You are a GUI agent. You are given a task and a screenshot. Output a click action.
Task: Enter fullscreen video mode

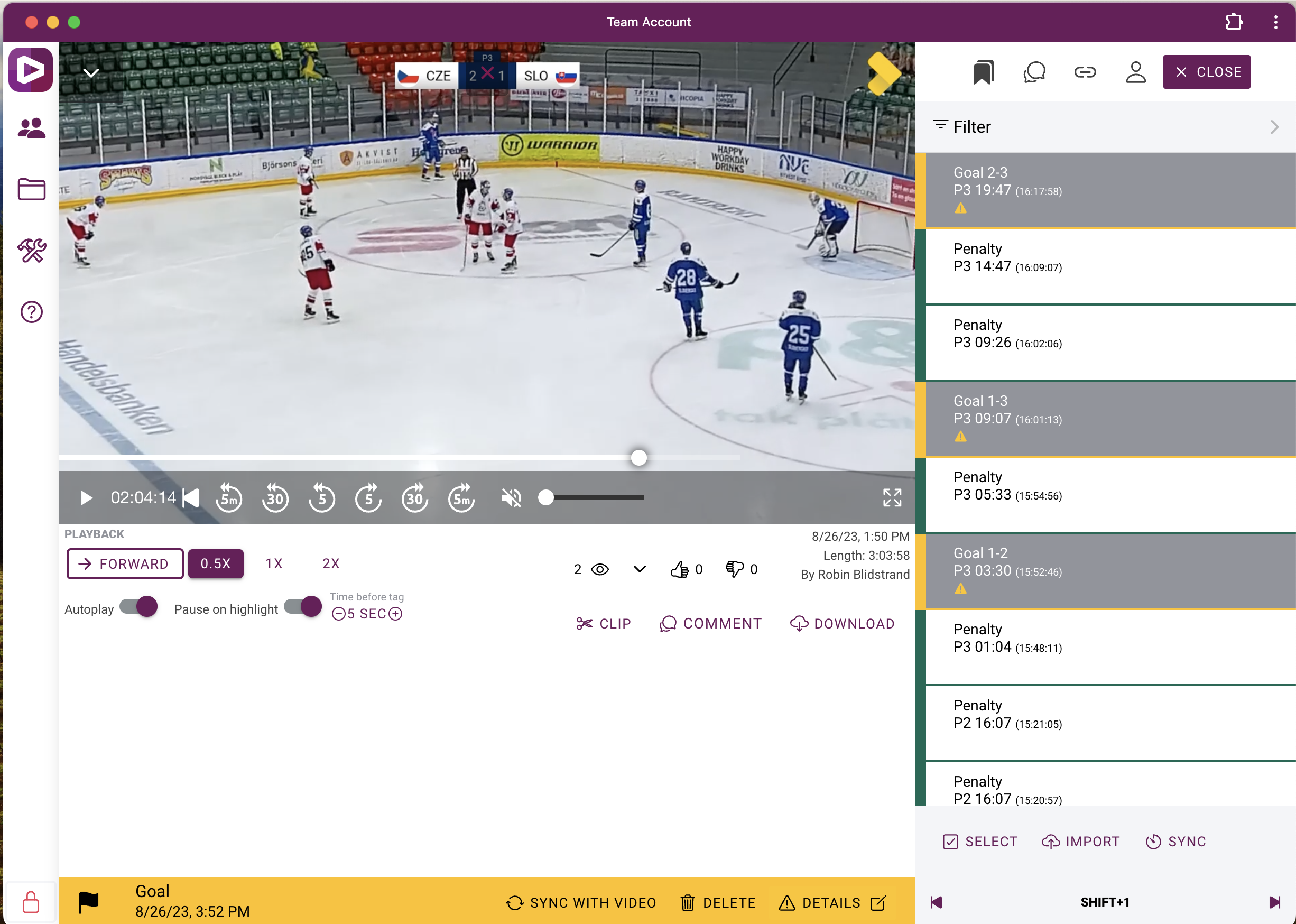coord(892,498)
